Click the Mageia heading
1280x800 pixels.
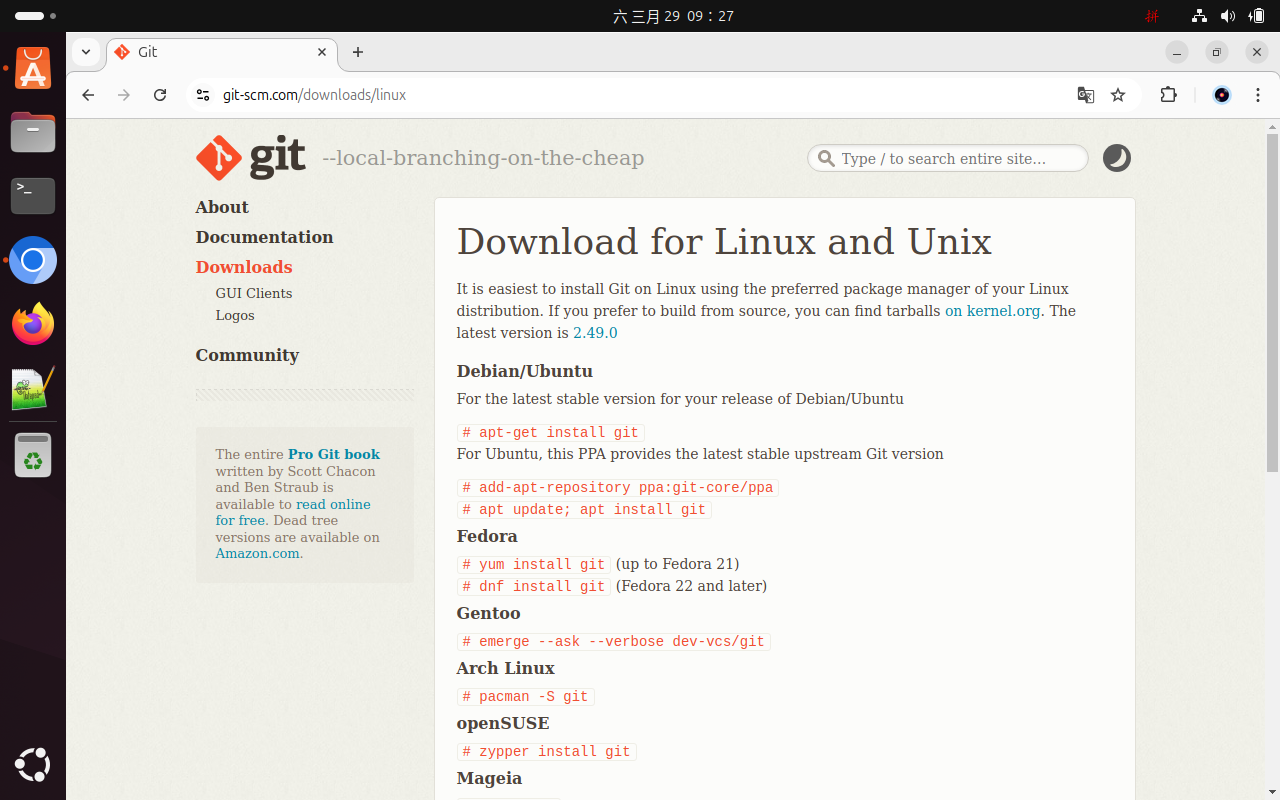[x=489, y=778]
